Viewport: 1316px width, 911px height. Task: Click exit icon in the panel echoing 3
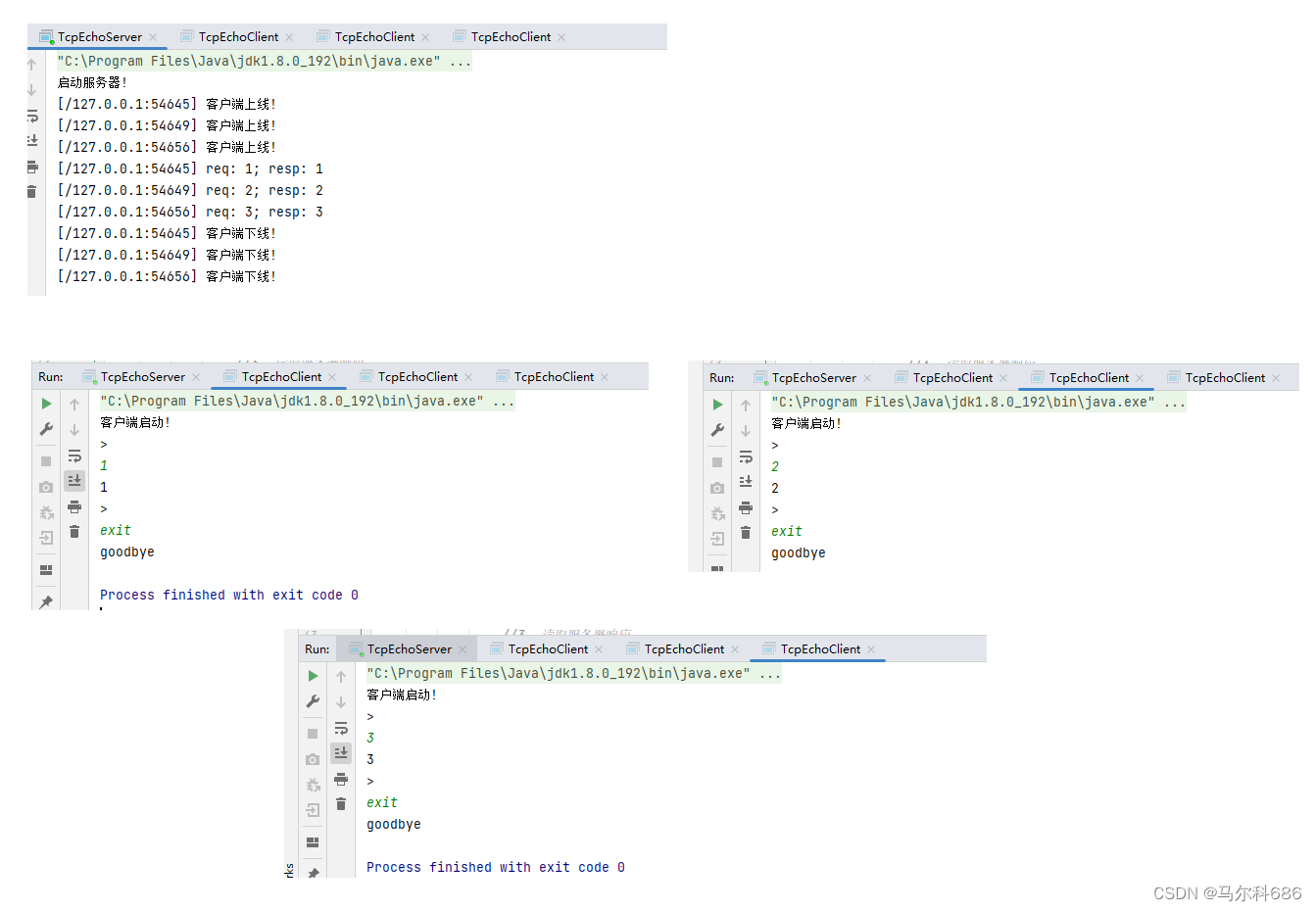(x=313, y=810)
